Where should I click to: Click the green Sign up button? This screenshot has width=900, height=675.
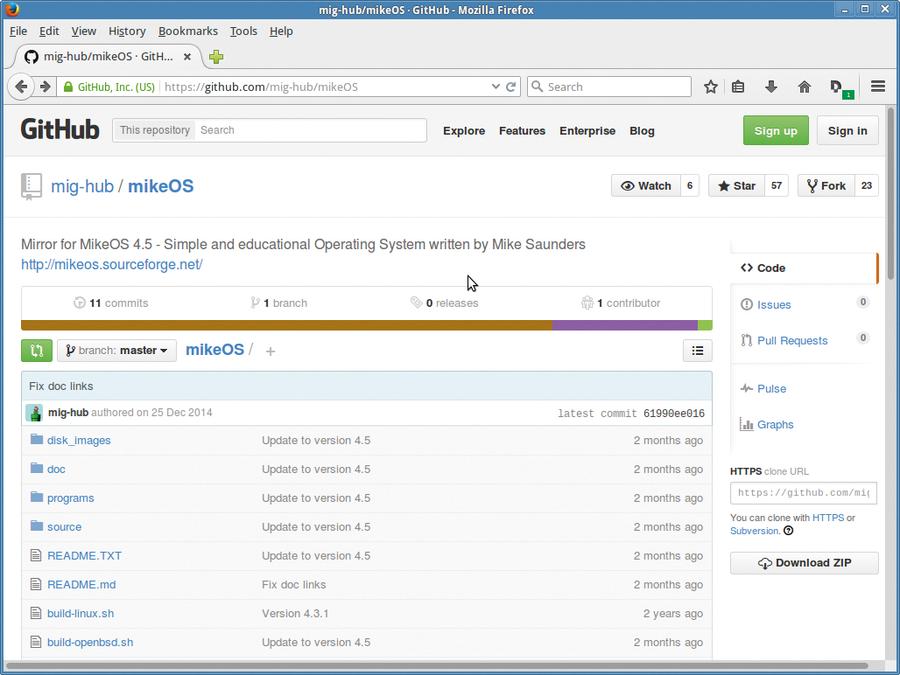775,130
